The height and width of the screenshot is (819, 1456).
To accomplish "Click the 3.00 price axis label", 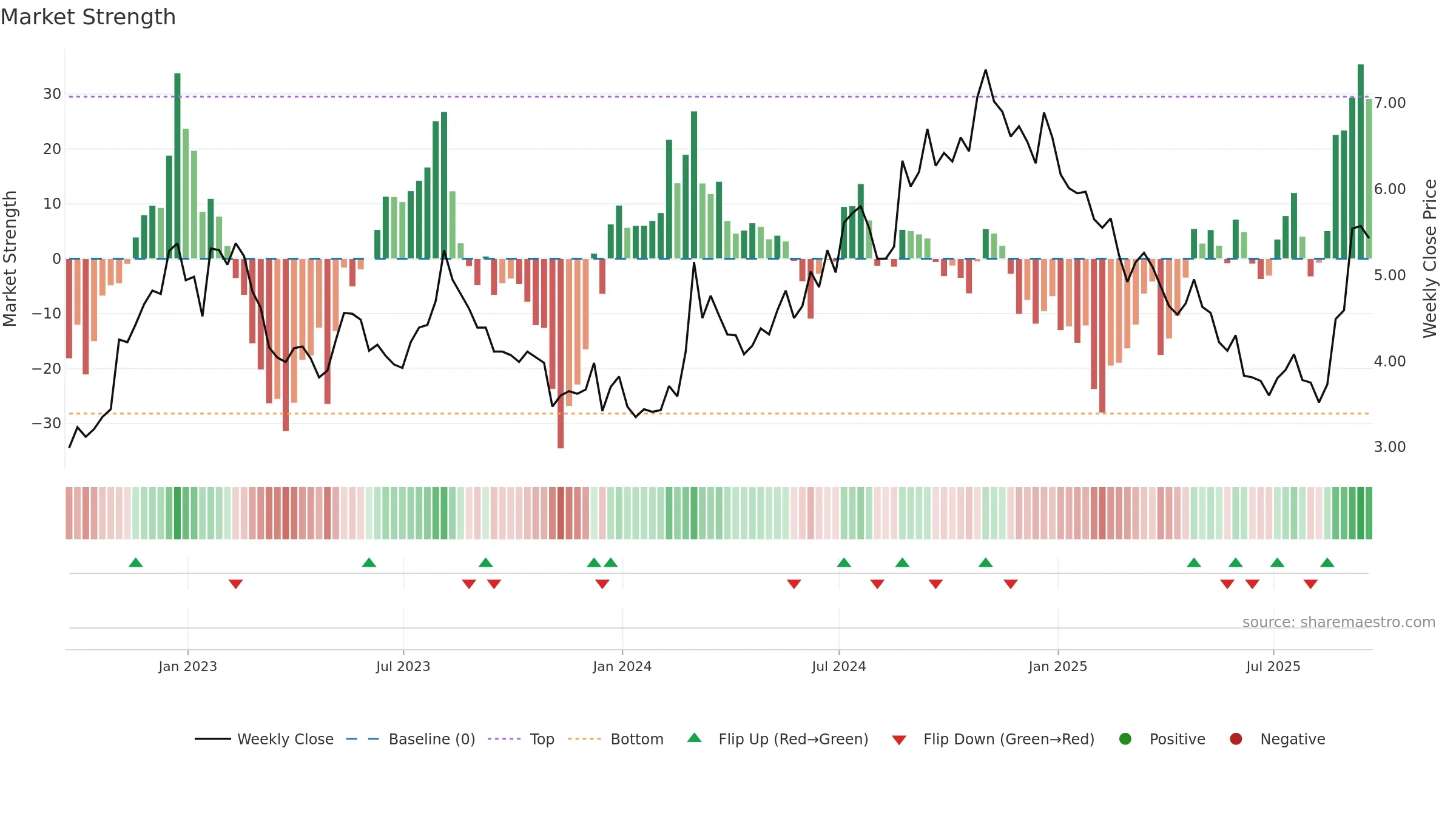I will (1390, 447).
